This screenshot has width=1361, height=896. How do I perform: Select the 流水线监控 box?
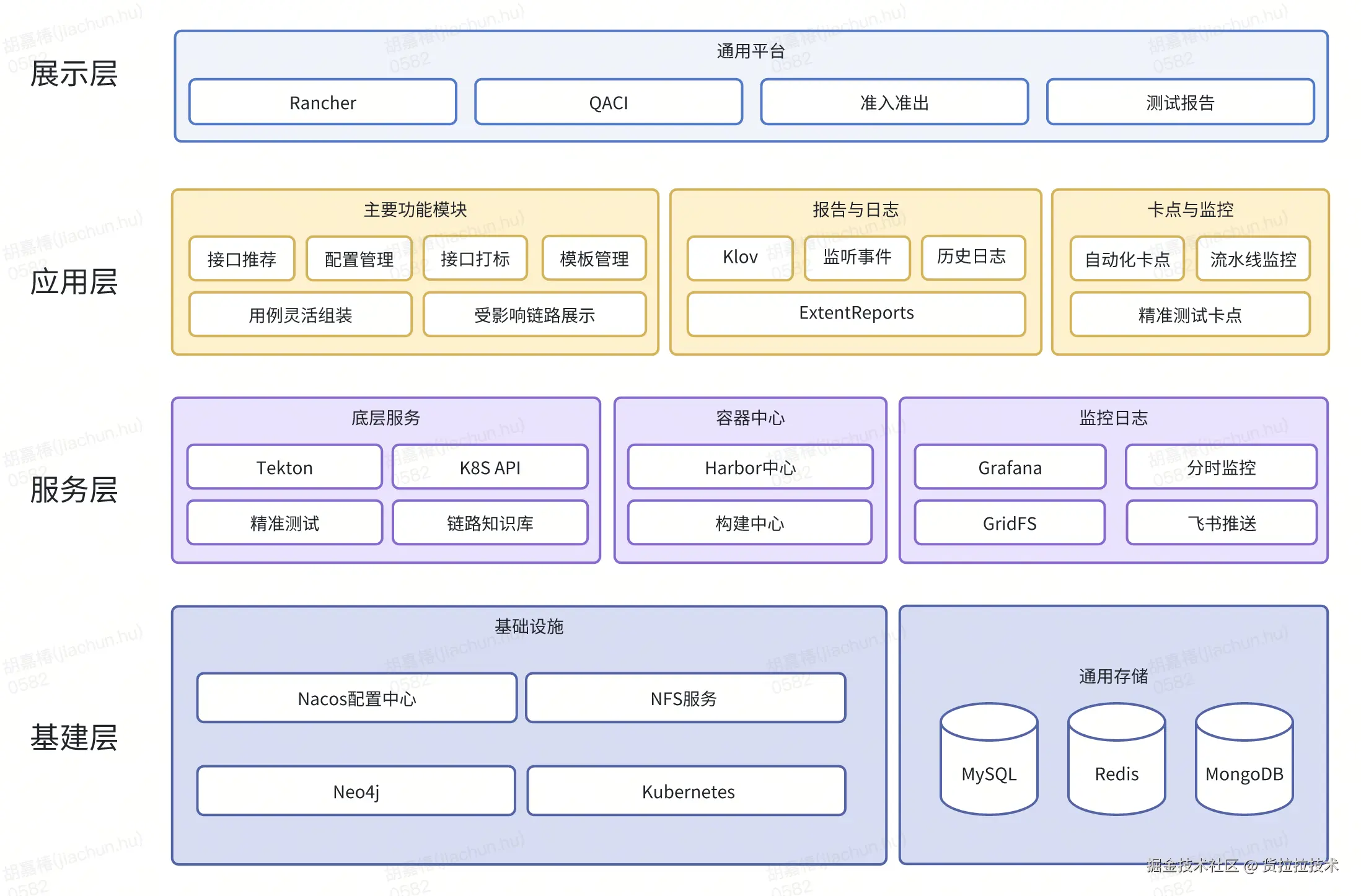(1253, 258)
